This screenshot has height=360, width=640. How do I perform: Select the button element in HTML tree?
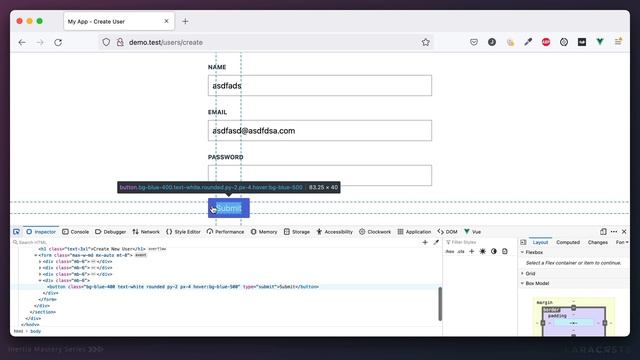(183, 287)
